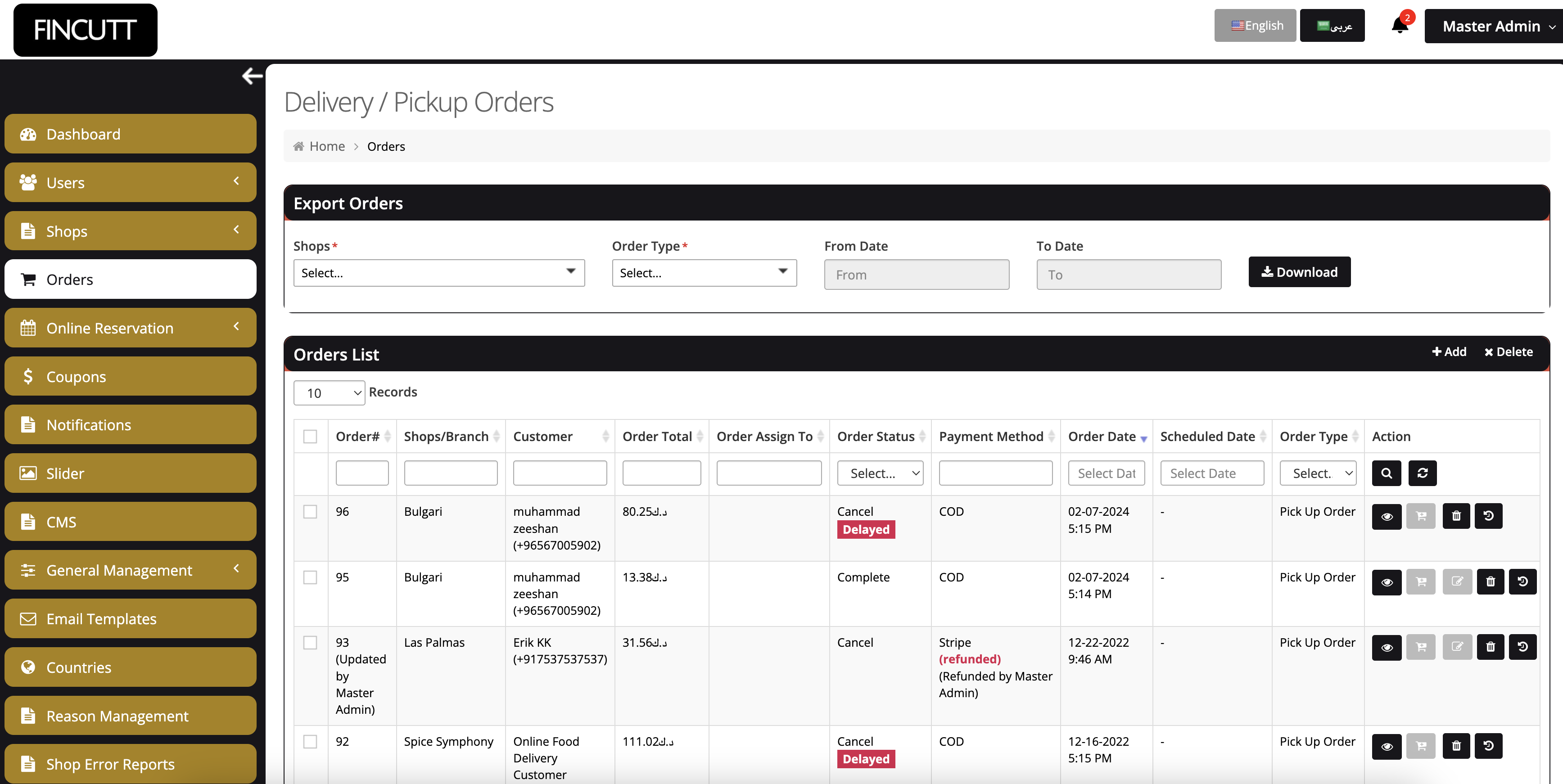This screenshot has width=1563, height=784.
Task: Click cart icon for order 92
Action: pyautogui.click(x=1420, y=746)
